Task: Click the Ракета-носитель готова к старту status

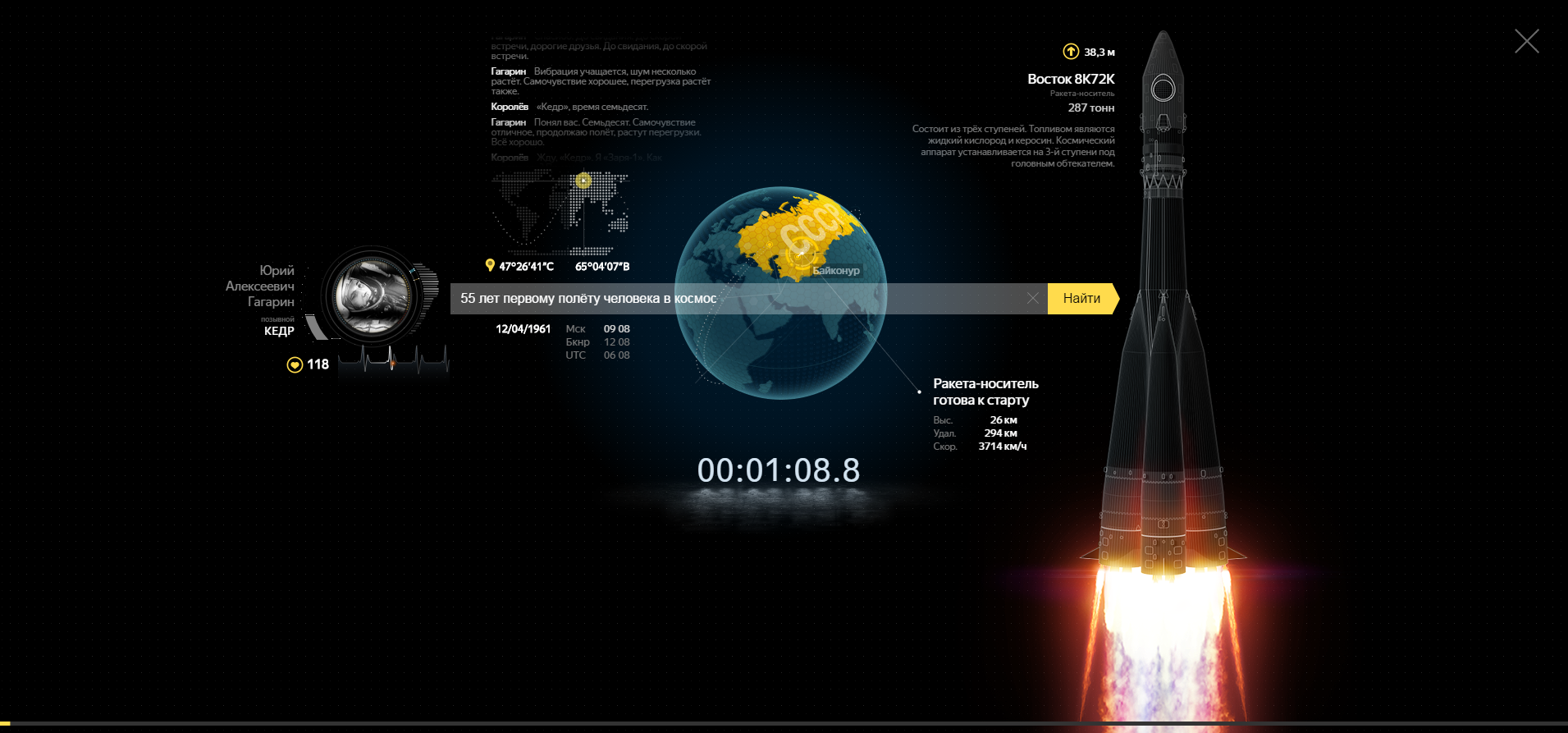Action: click(x=985, y=392)
